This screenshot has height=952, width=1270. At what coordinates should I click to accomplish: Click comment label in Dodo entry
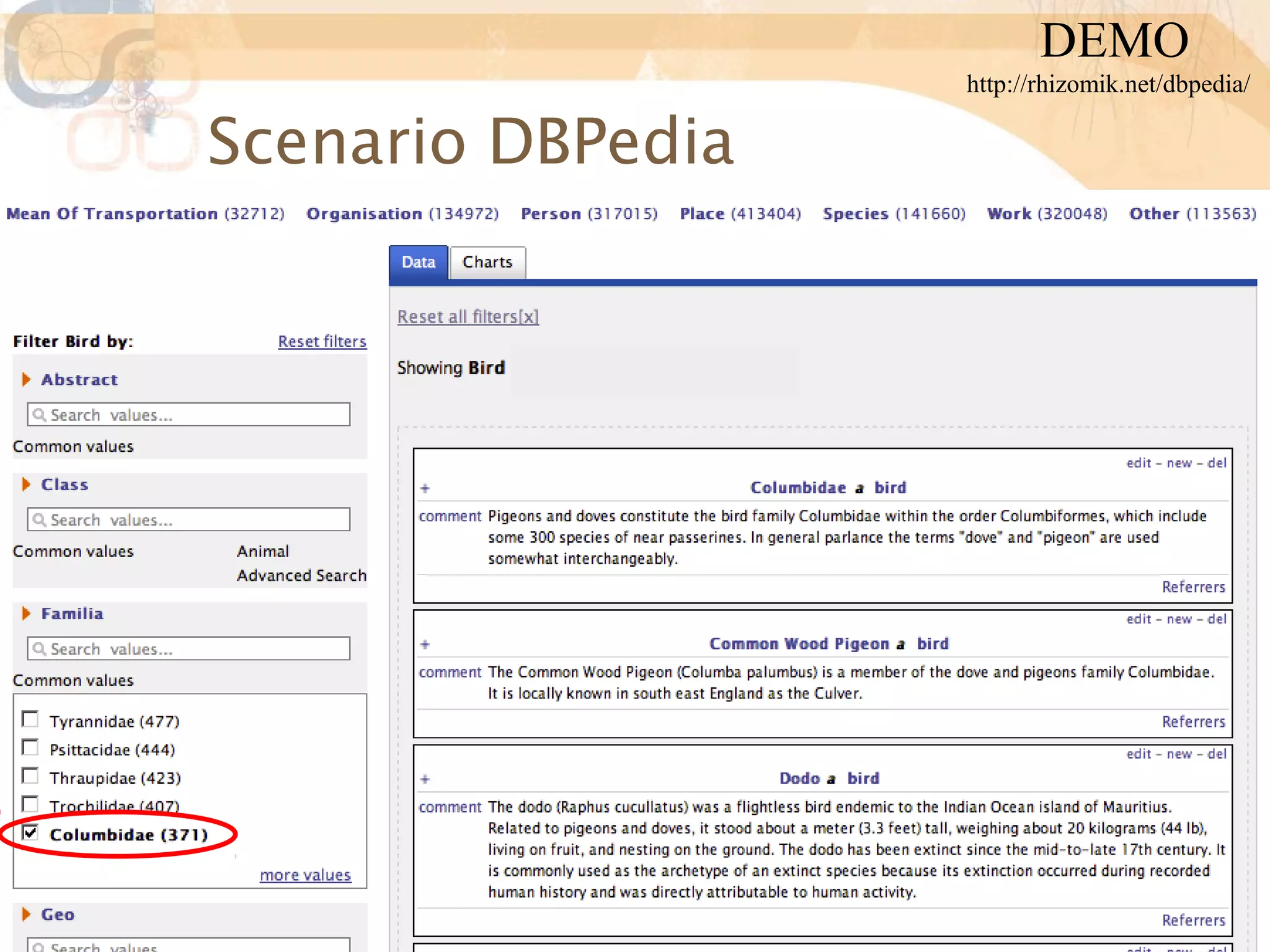click(x=450, y=807)
